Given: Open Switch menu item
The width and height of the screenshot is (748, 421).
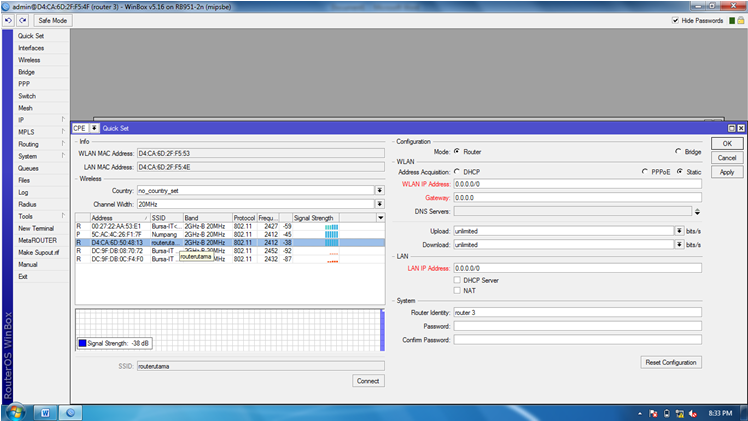Looking at the screenshot, I should pos(27,96).
